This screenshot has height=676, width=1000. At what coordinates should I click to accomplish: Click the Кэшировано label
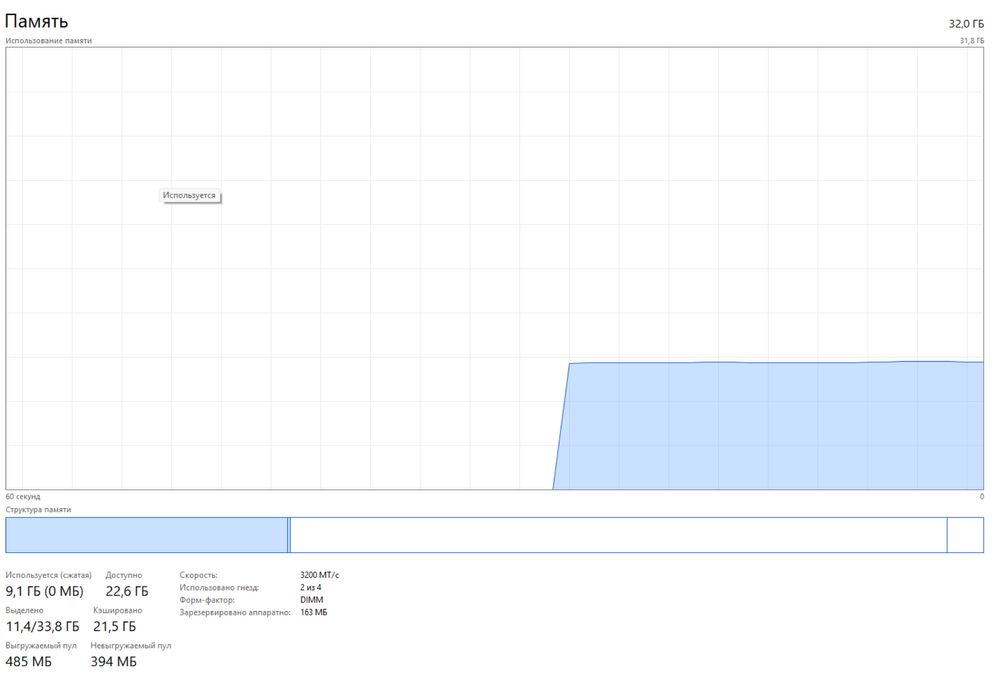tap(117, 610)
